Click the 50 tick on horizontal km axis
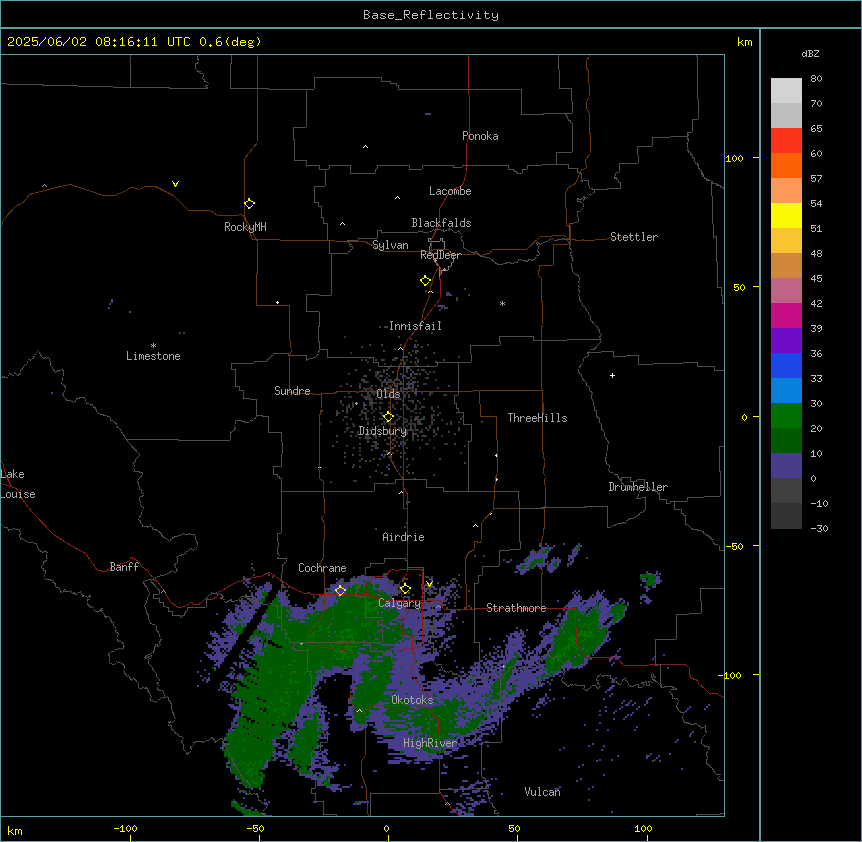The image size is (862, 842). click(513, 828)
